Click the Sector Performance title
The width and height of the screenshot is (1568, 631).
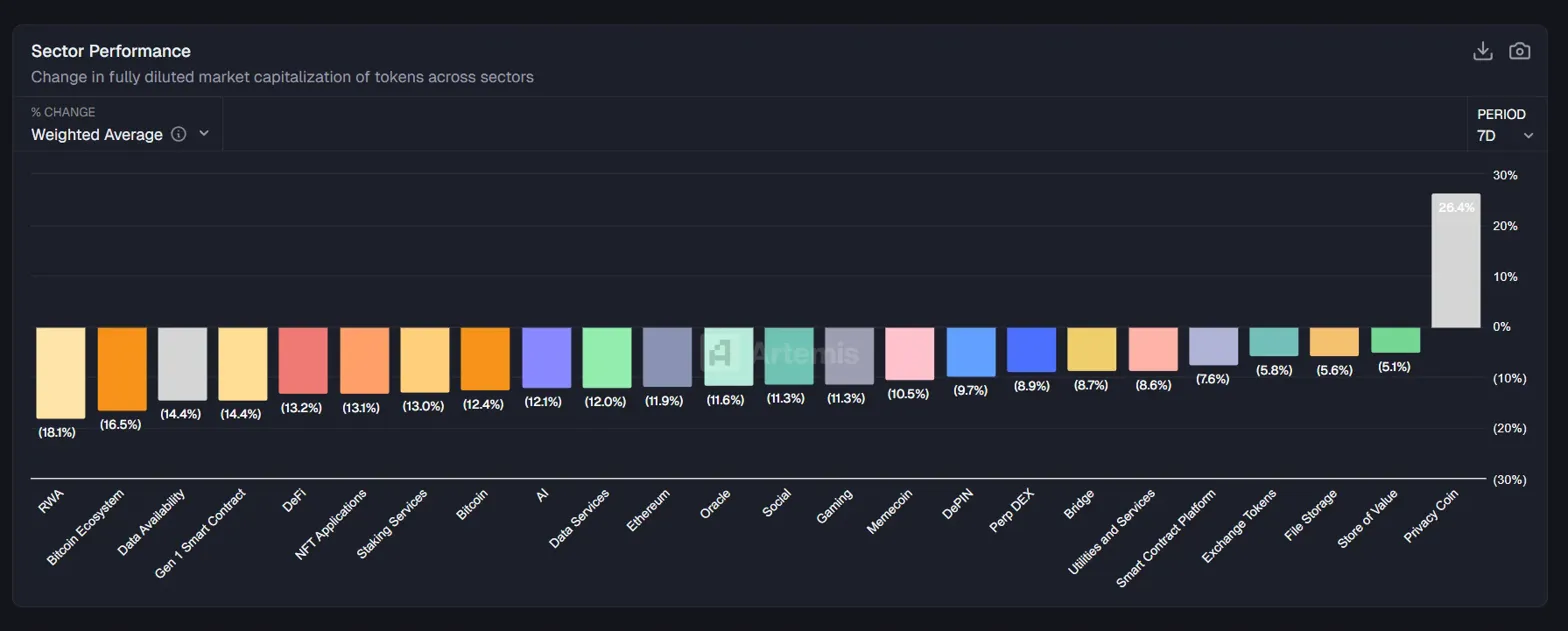111,51
